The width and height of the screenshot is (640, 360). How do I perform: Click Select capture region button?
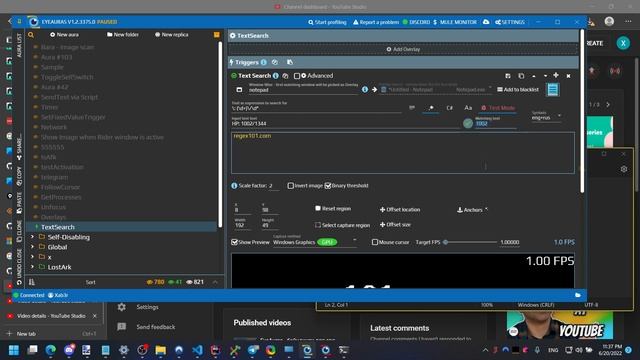(342, 225)
